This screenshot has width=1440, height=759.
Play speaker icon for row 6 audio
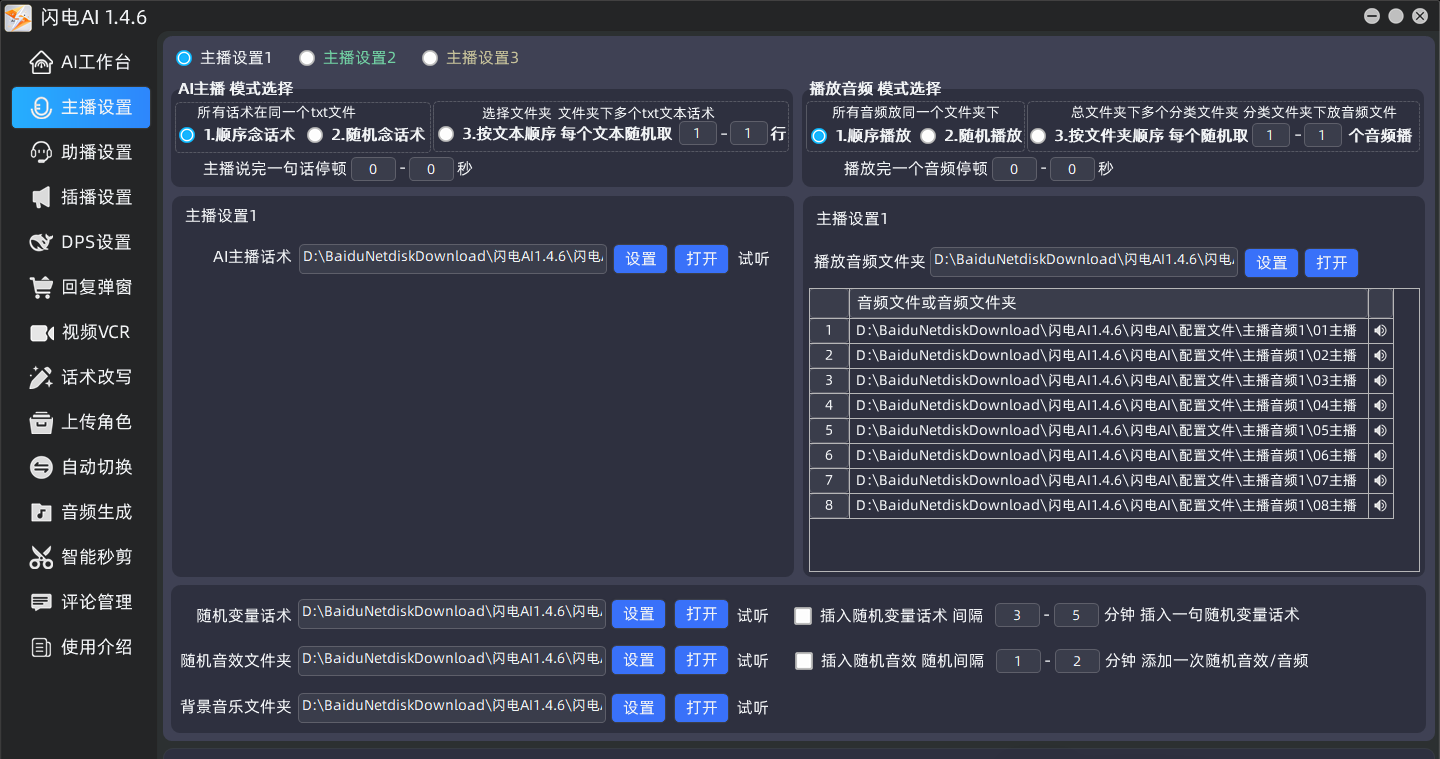[x=1380, y=455]
